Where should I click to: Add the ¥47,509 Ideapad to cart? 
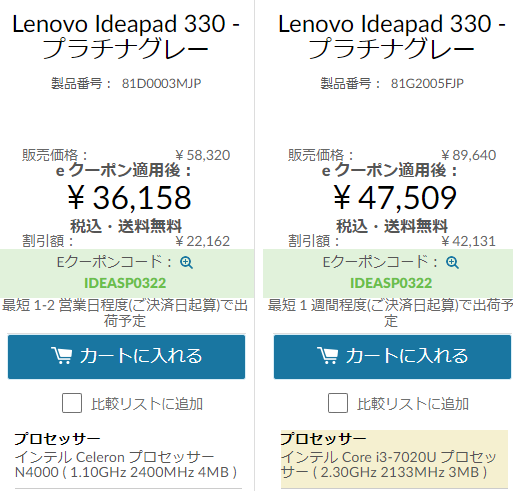(392, 357)
